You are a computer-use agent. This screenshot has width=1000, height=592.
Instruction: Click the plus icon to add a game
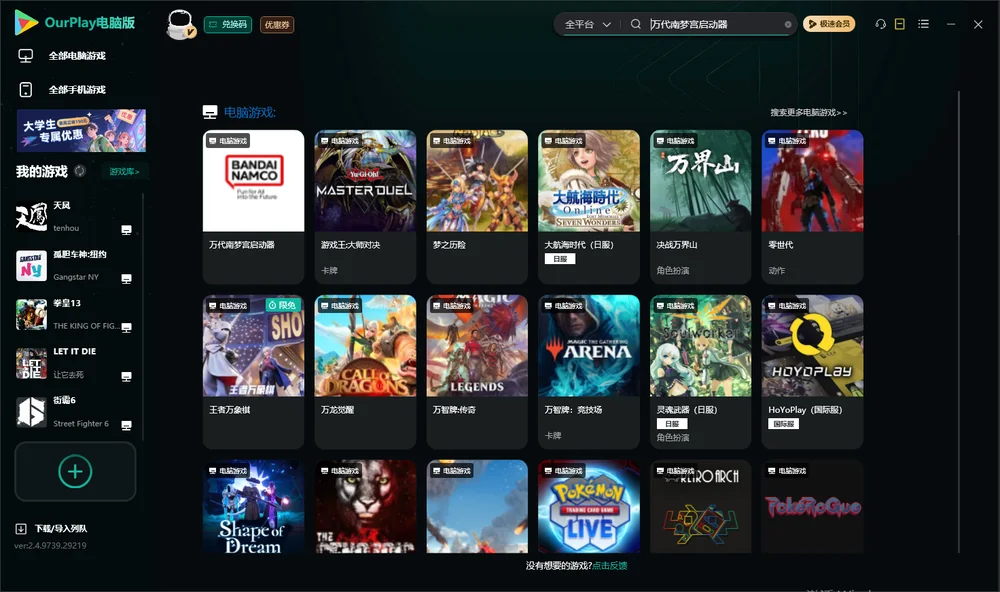[x=75, y=471]
